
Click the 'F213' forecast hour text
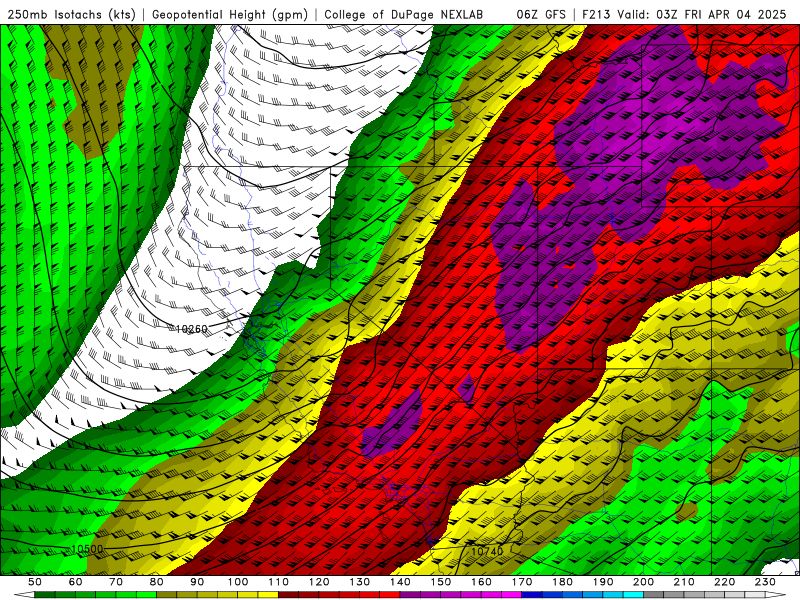(596, 14)
